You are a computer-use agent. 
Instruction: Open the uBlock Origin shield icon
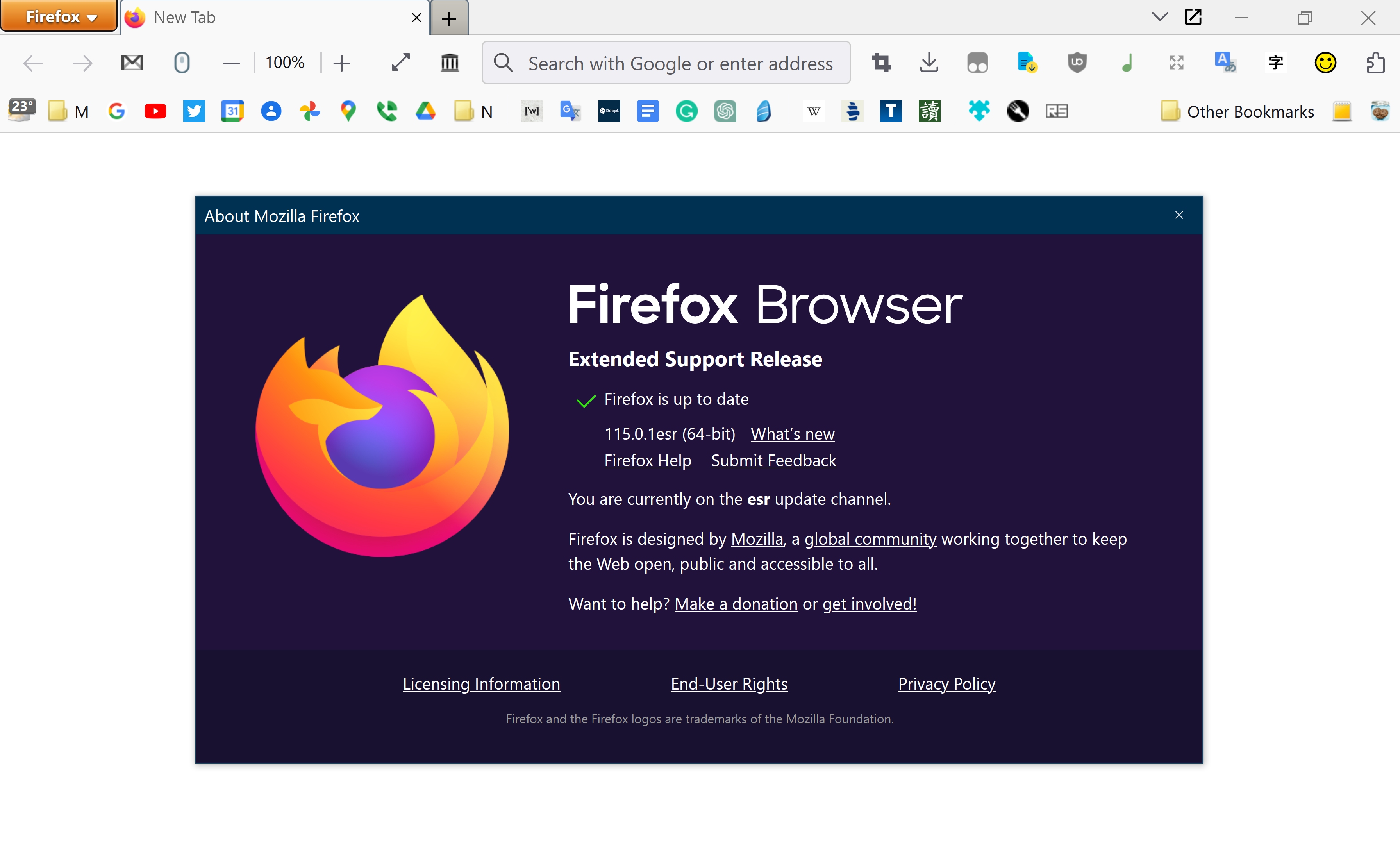[x=1077, y=63]
